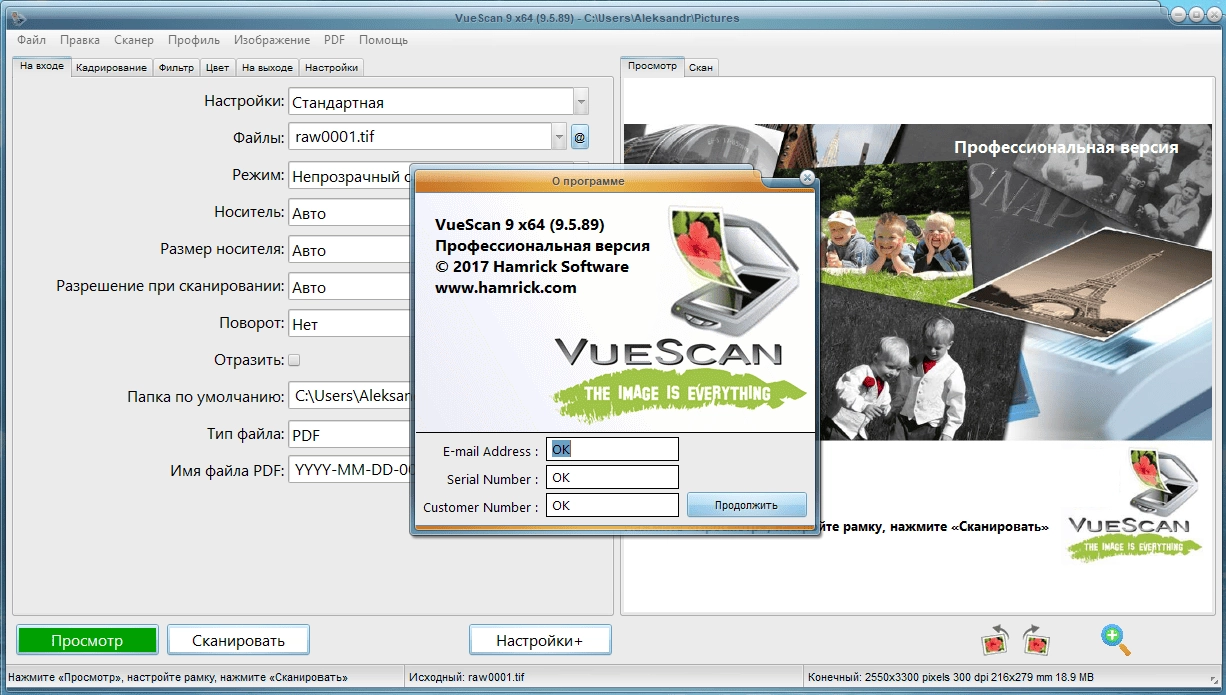Open the PDF menu
The width and height of the screenshot is (1226, 695).
point(334,40)
